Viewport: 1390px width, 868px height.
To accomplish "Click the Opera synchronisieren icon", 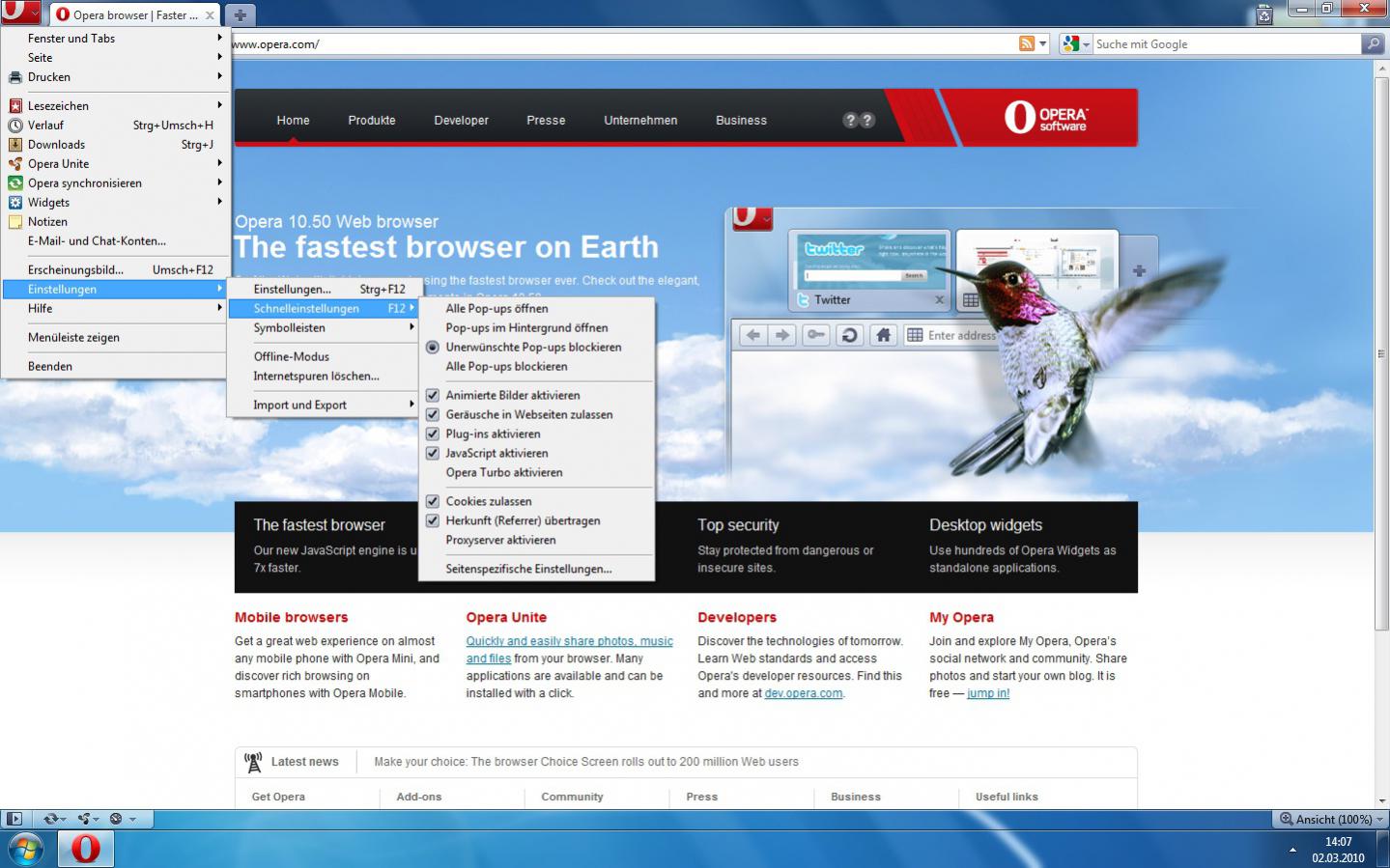I will (x=14, y=183).
